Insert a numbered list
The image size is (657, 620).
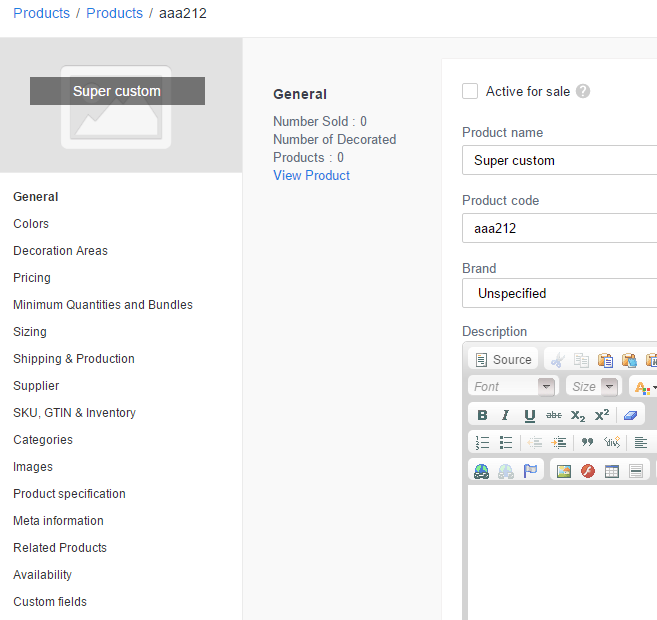(482, 442)
